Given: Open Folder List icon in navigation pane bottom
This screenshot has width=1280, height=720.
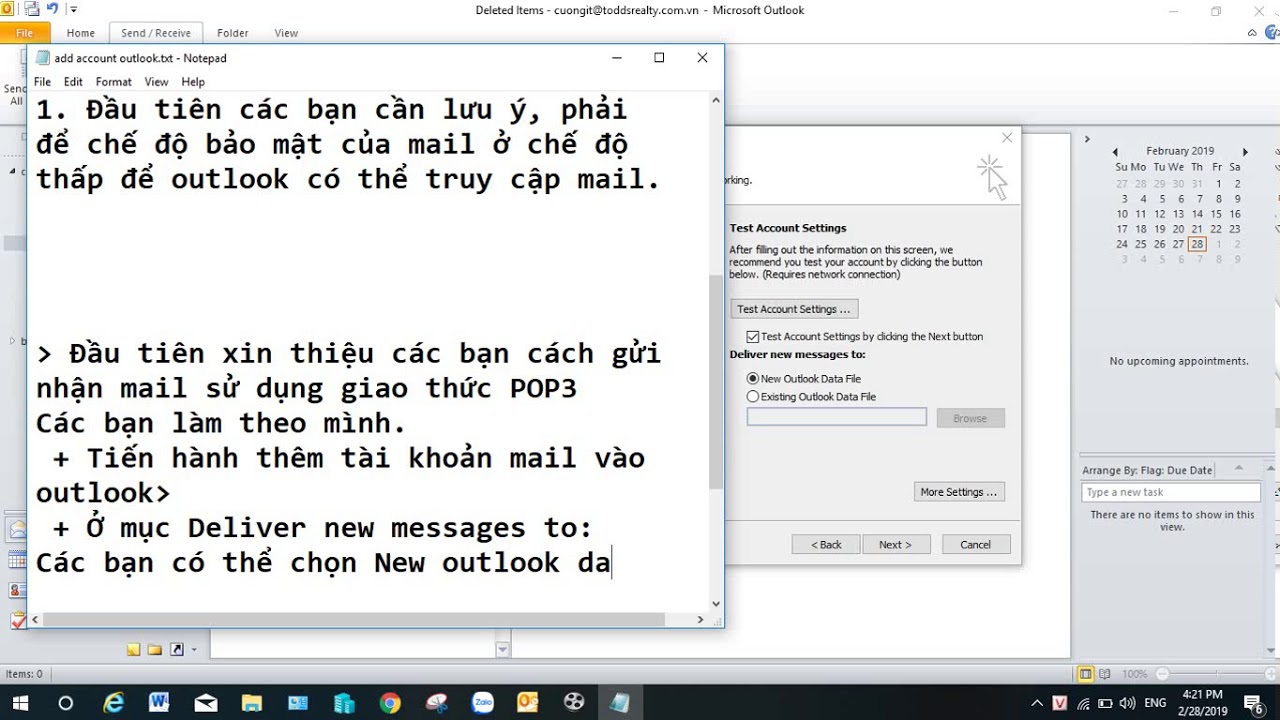Looking at the screenshot, I should tap(155, 650).
